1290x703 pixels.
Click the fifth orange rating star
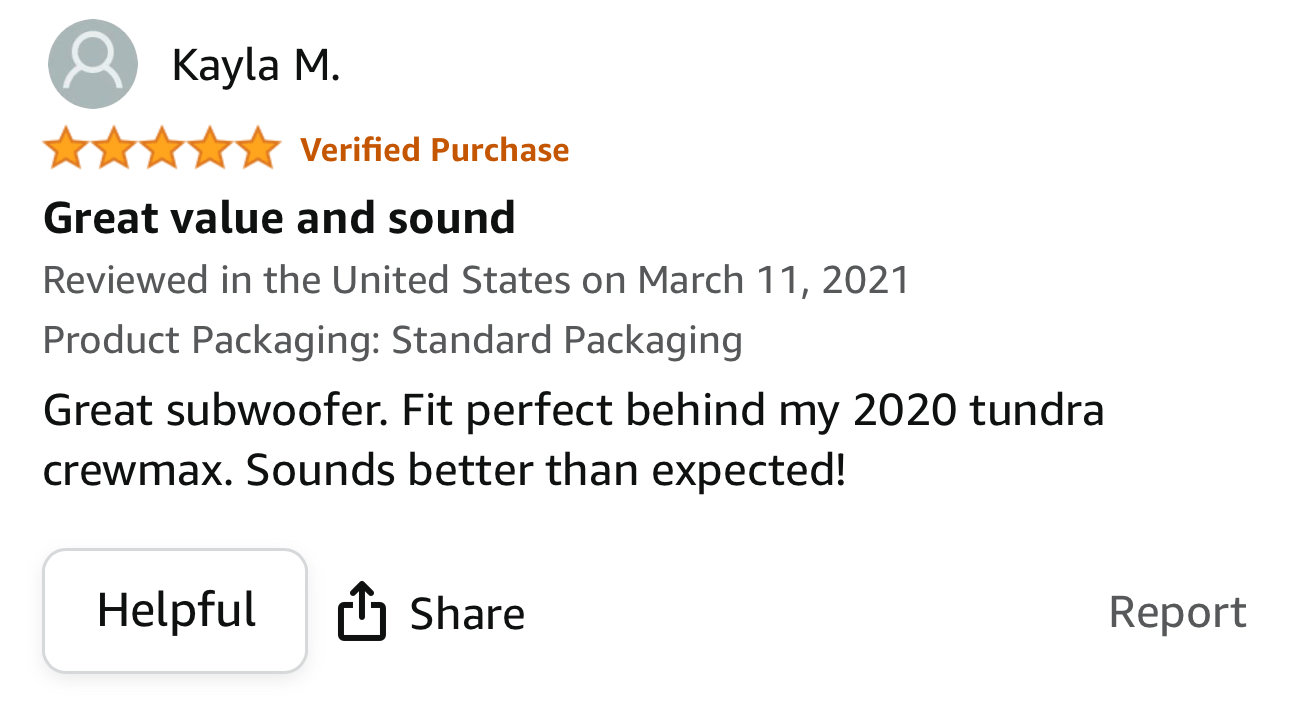click(x=259, y=149)
